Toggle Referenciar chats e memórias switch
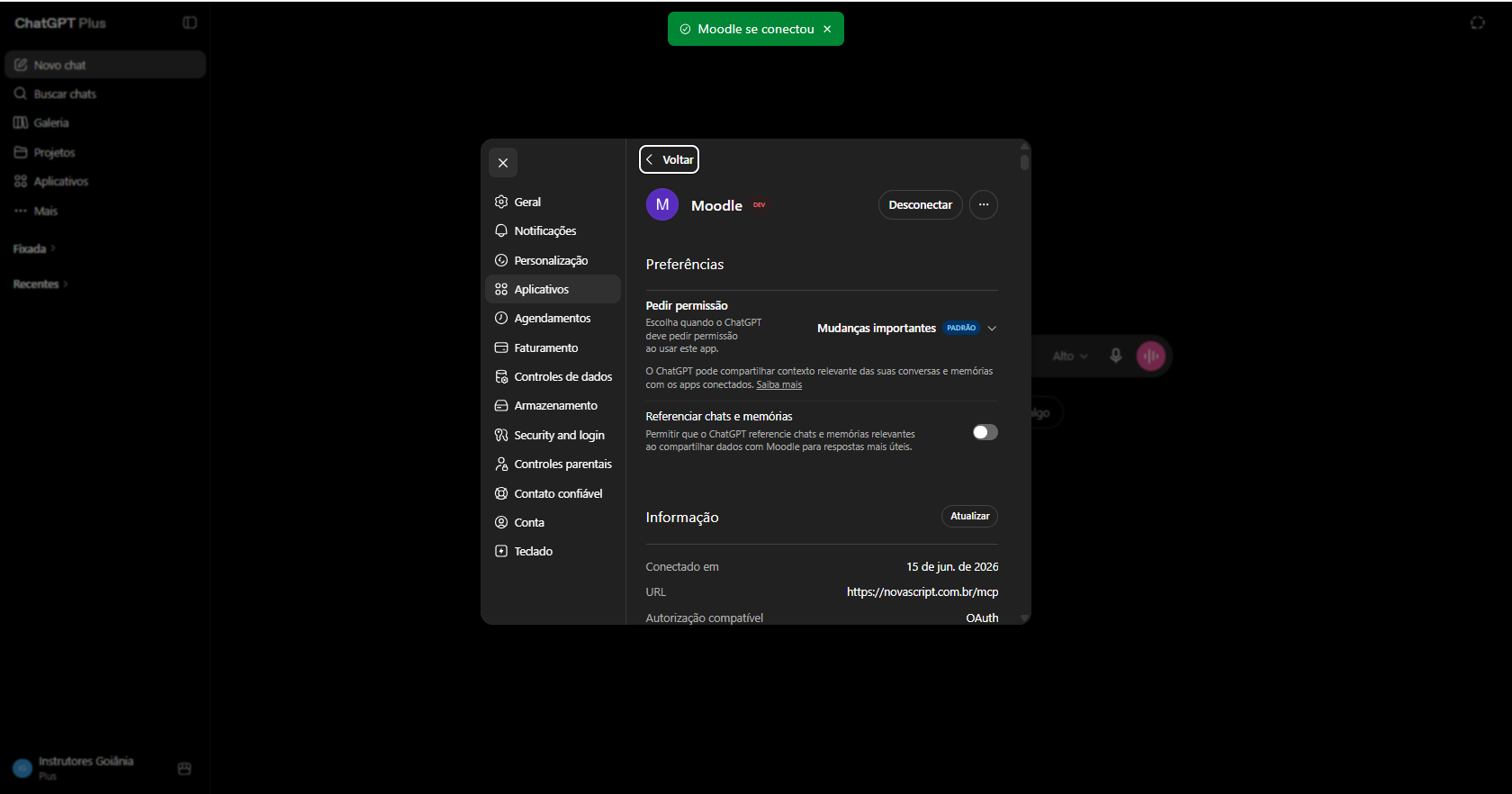Image resolution: width=1512 pixels, height=794 pixels. pyautogui.click(x=985, y=432)
